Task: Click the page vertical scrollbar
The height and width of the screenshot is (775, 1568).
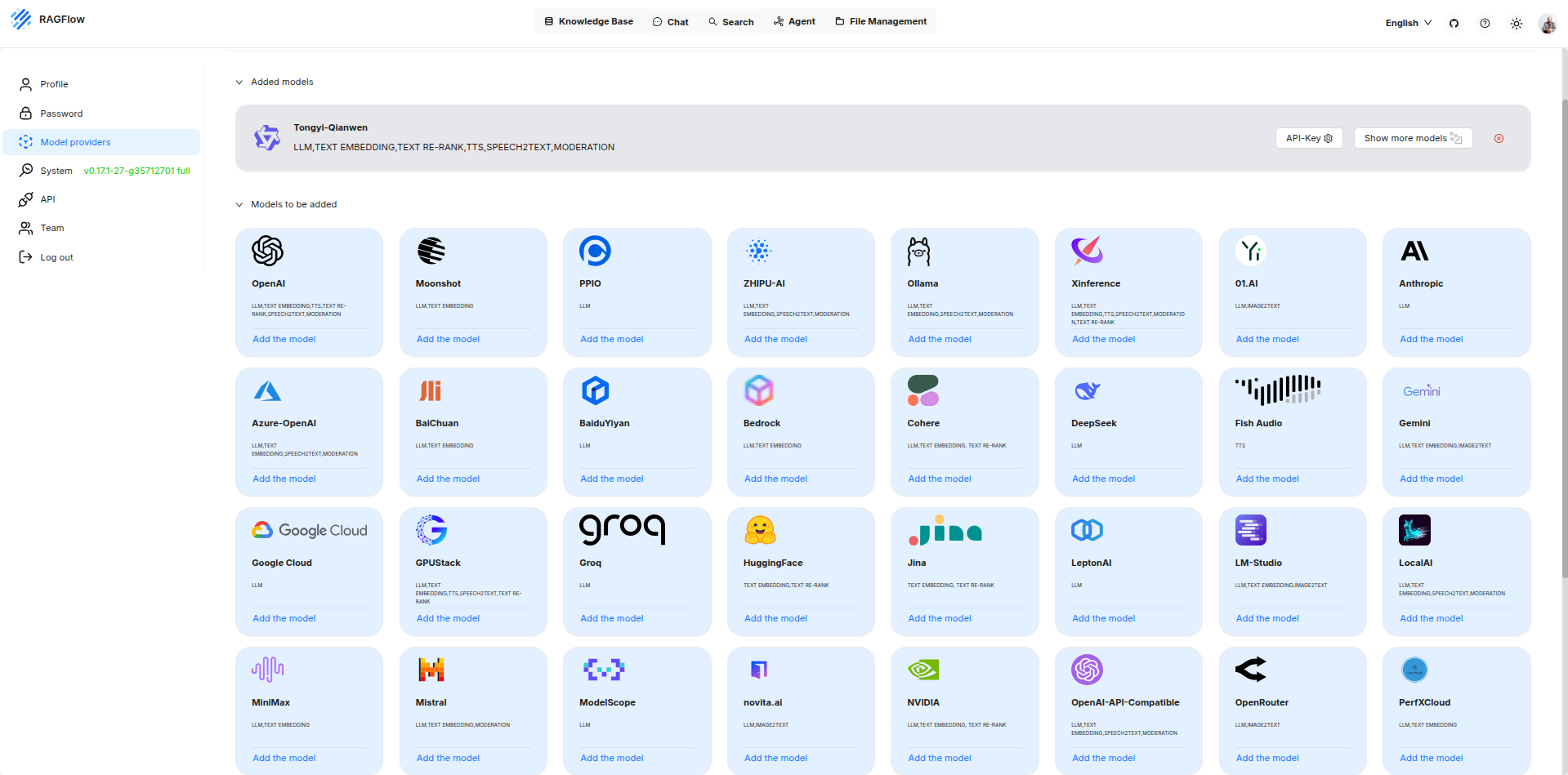Action: (x=1564, y=339)
